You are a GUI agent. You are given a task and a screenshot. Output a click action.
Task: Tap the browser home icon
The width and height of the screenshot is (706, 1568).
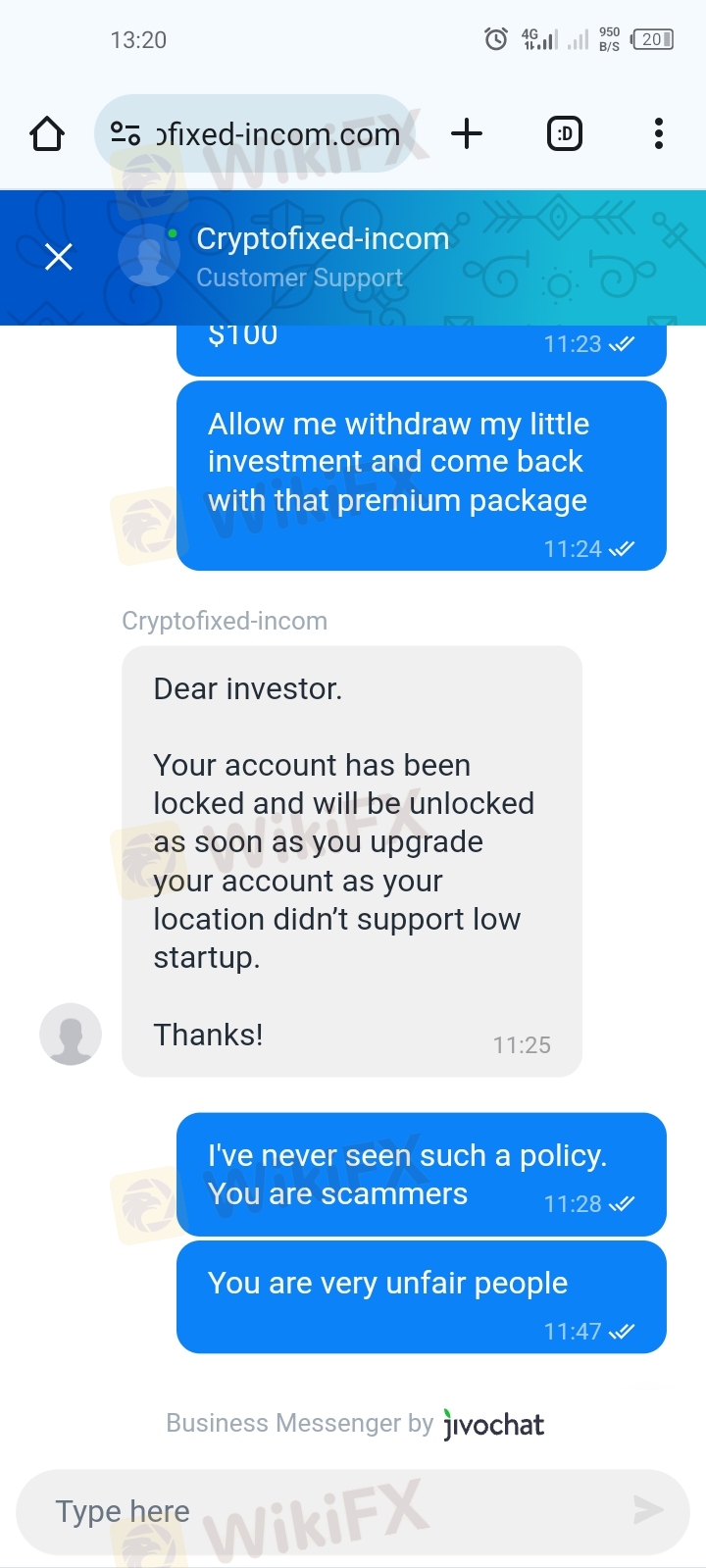tap(47, 134)
